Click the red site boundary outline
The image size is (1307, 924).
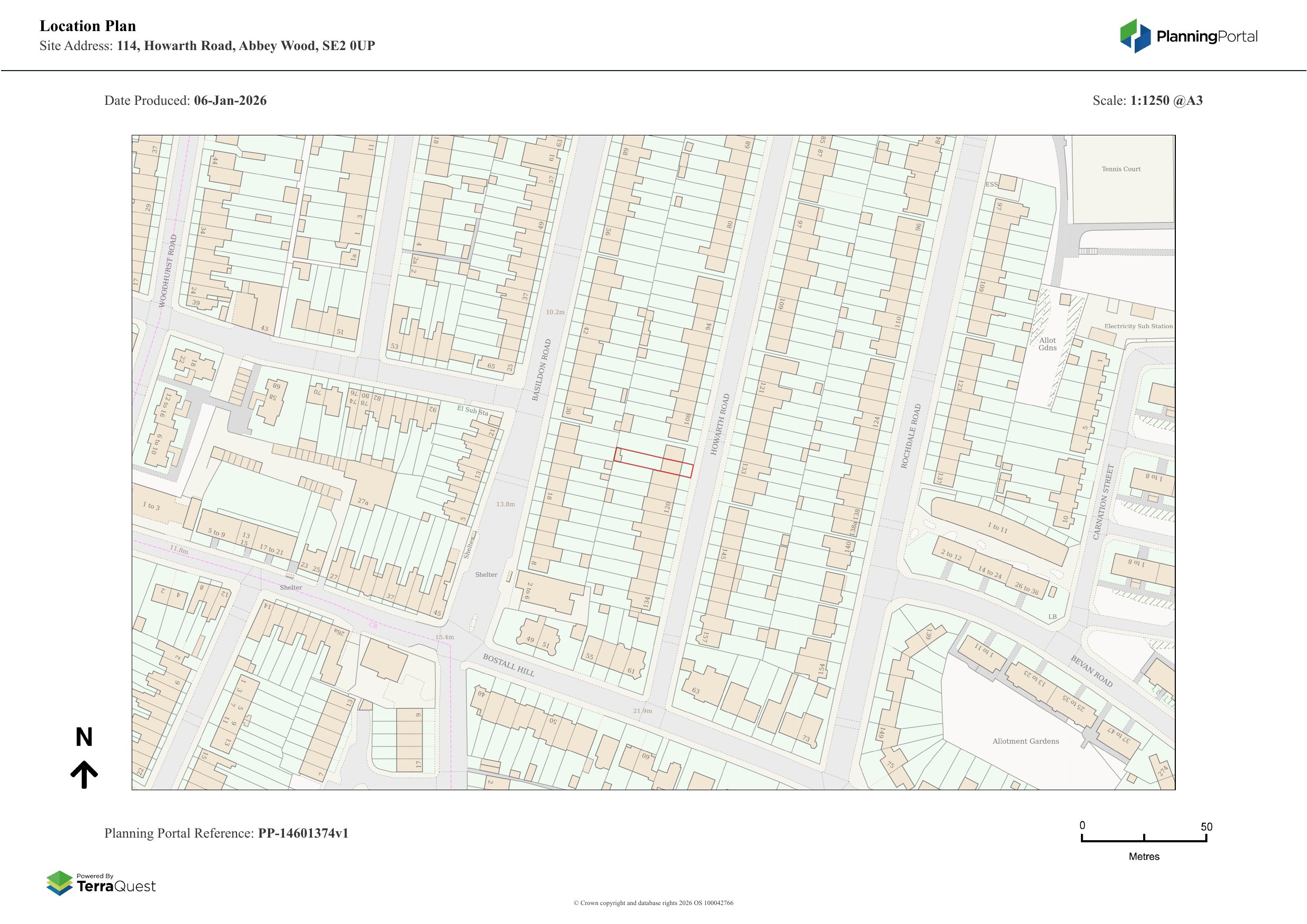[653, 461]
